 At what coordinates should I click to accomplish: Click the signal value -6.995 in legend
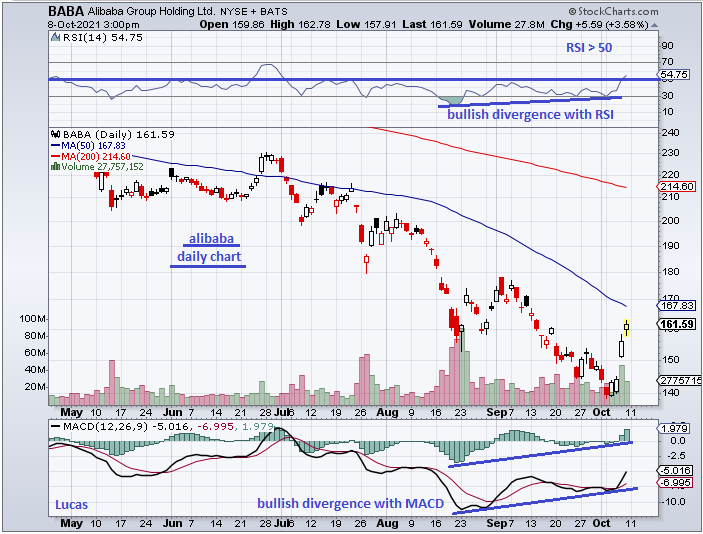pos(214,426)
